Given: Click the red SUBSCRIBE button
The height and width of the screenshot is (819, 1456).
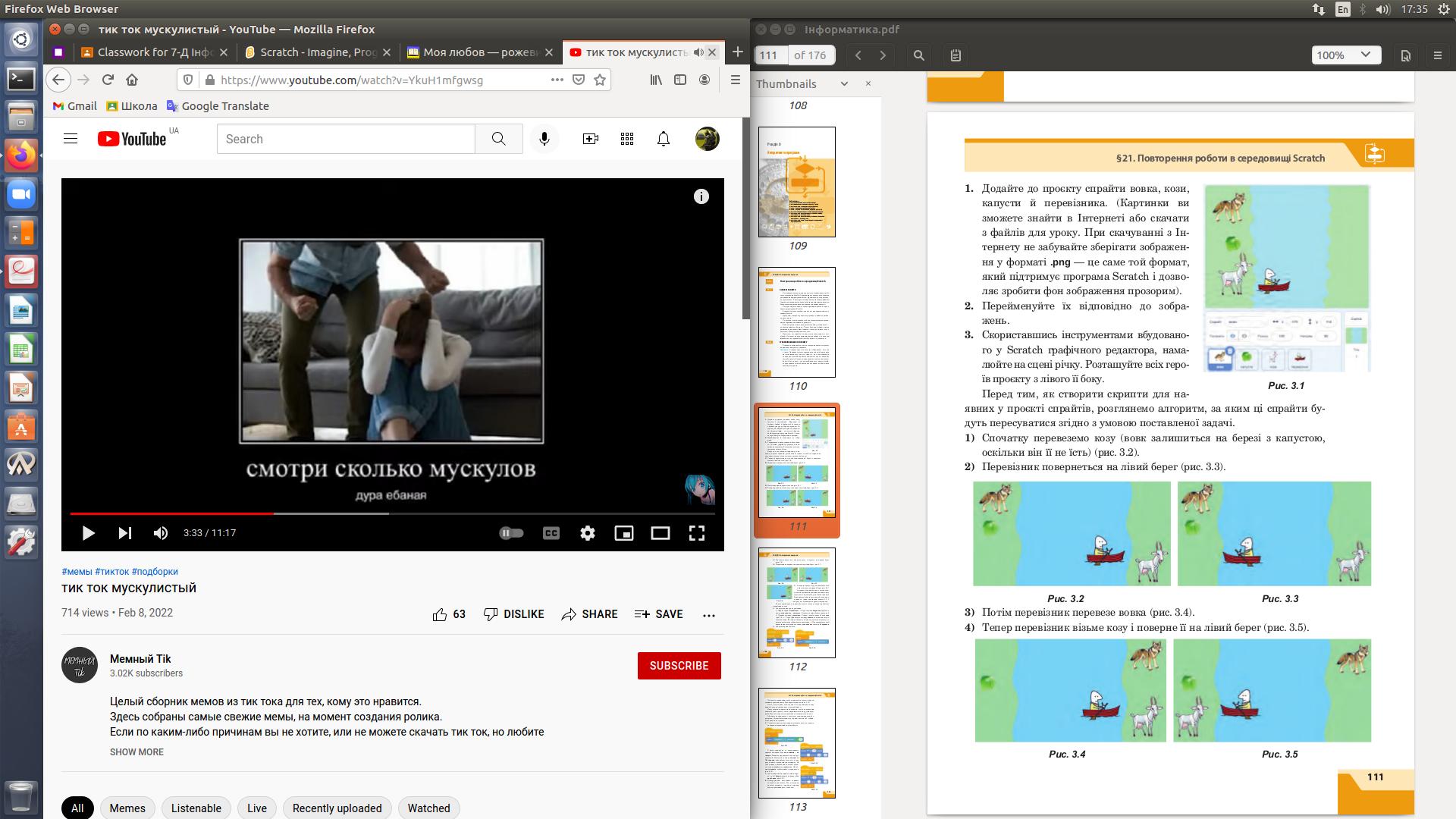Looking at the screenshot, I should [x=679, y=666].
